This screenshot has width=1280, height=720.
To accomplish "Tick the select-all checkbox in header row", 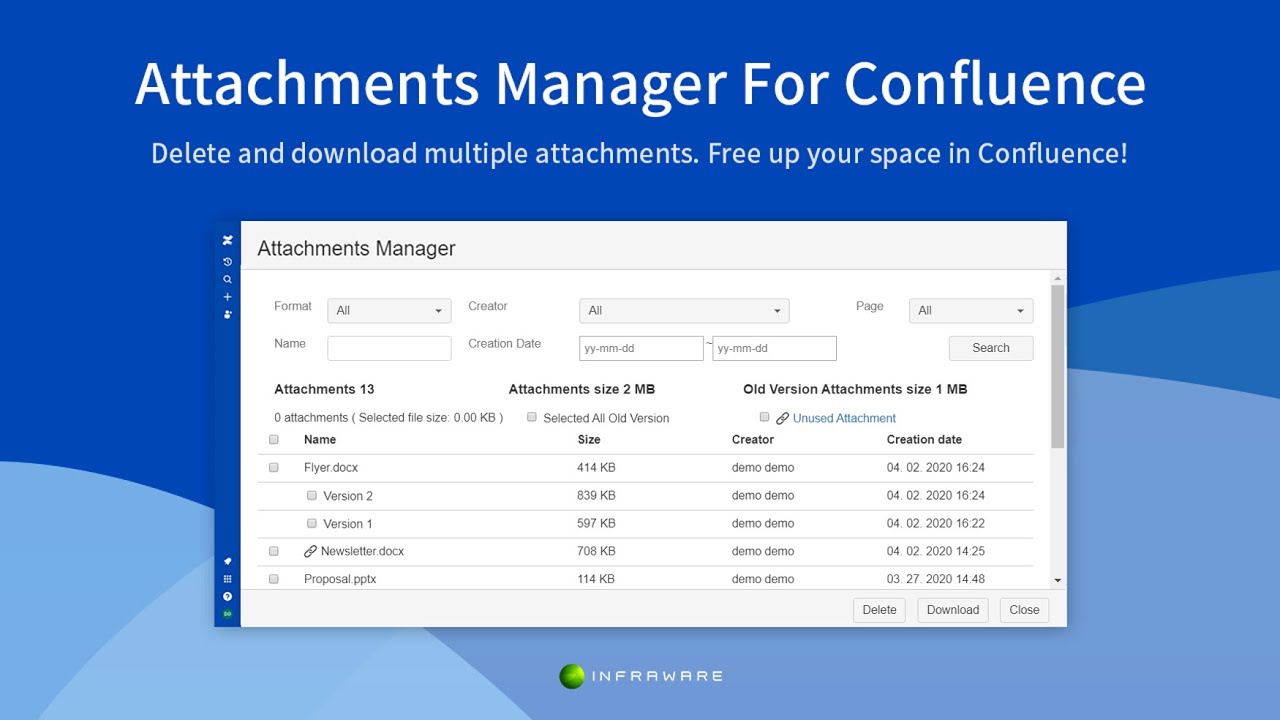I will [x=274, y=440].
